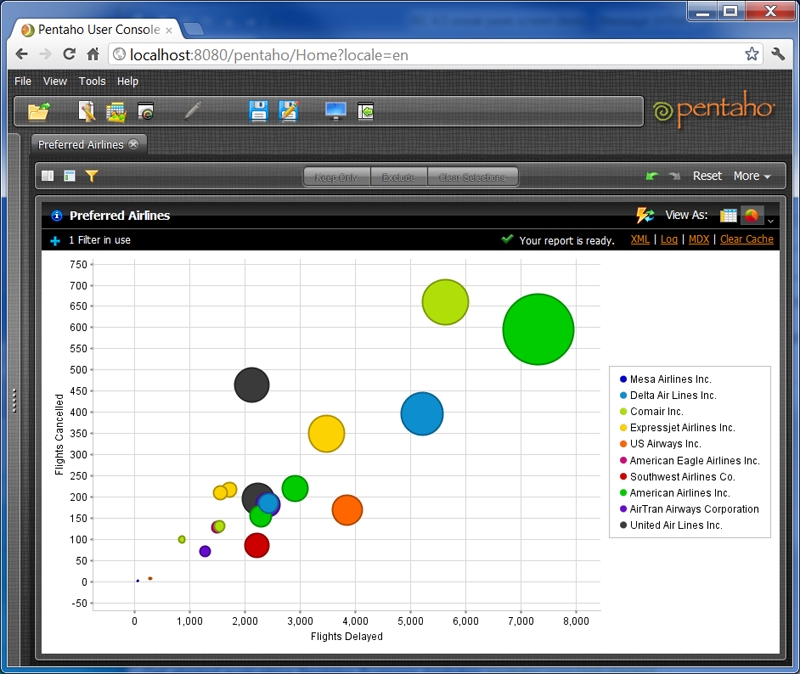800x674 pixels.
Task: Switch View As to the table icon
Action: [728, 215]
